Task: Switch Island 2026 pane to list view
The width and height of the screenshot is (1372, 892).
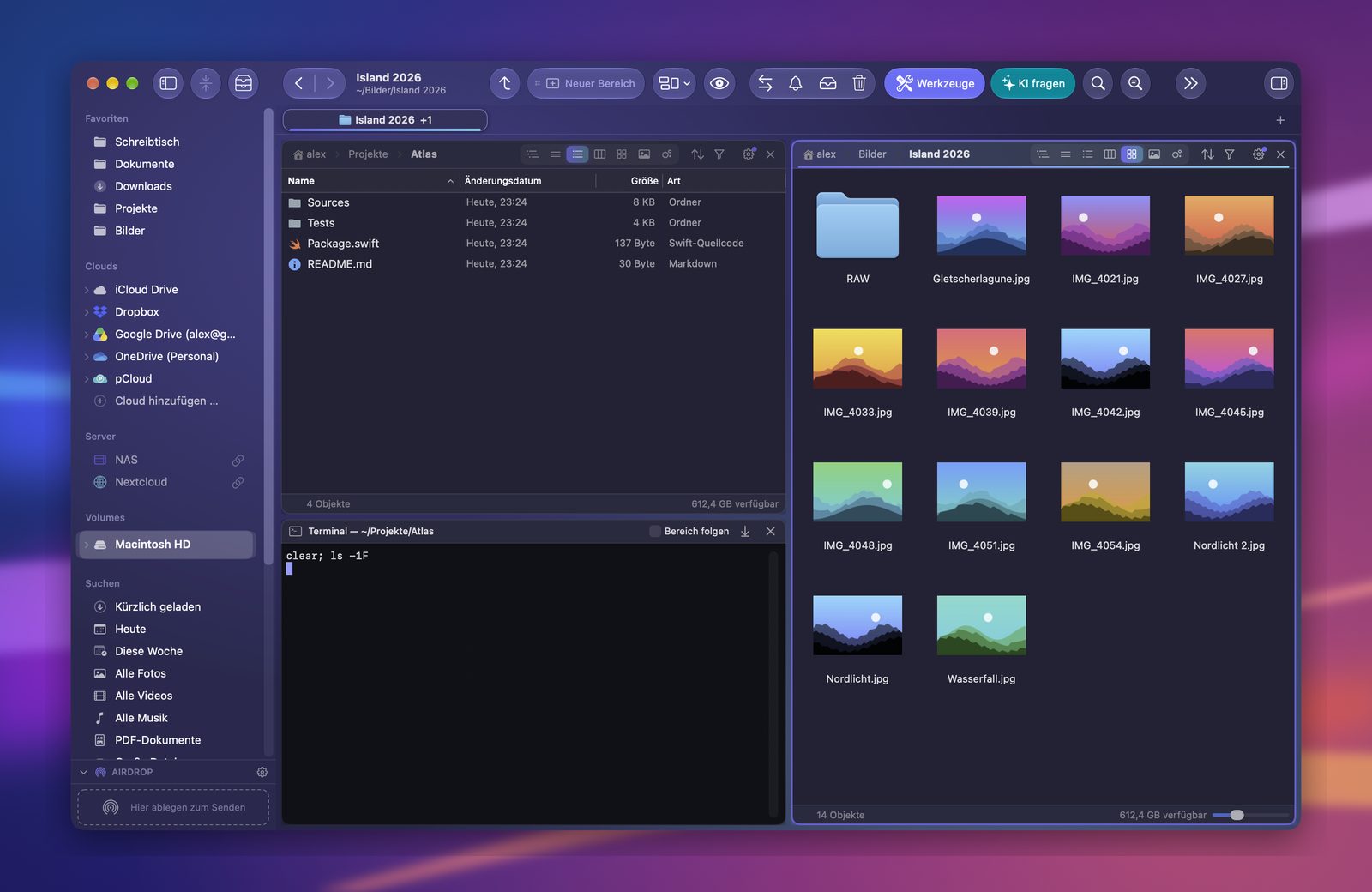Action: [1087, 154]
